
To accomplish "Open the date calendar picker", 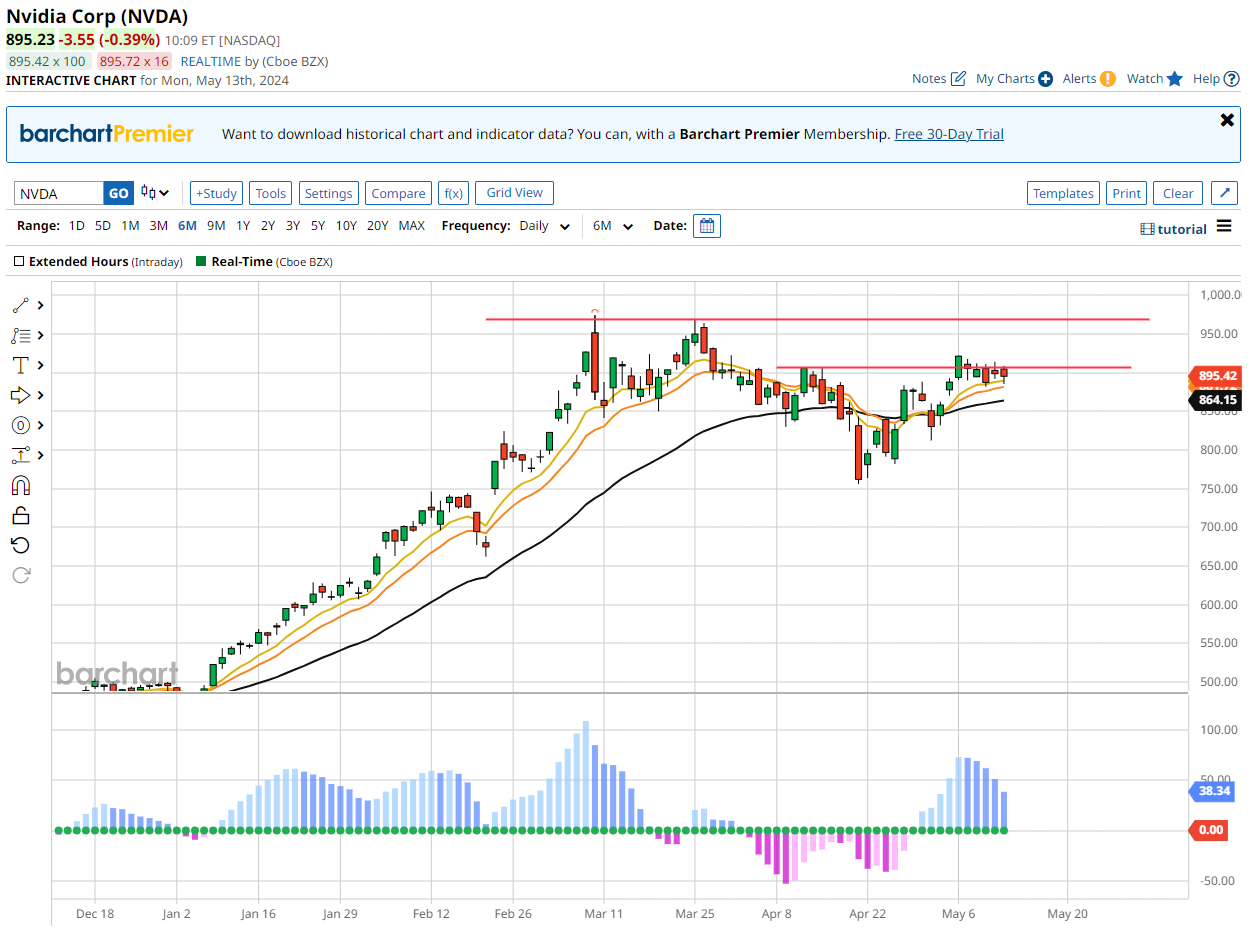I will (x=707, y=226).
